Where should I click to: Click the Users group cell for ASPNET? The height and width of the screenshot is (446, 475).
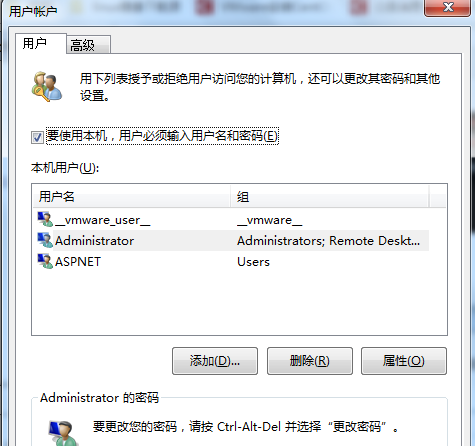253,262
